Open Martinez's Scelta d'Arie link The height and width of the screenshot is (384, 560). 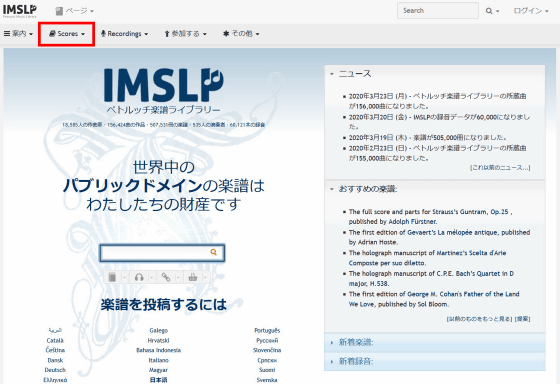click(428, 258)
